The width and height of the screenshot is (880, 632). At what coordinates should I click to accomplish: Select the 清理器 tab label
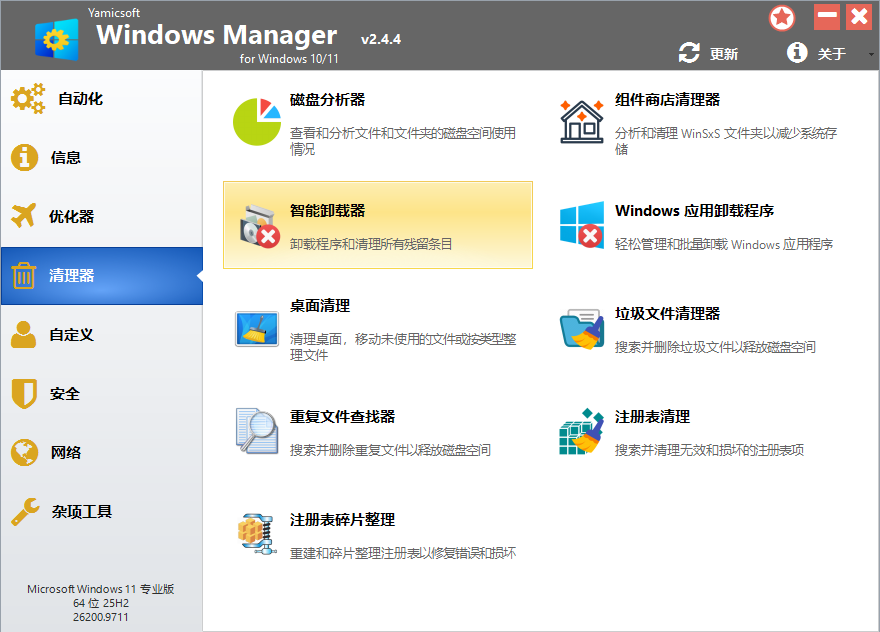[71, 276]
